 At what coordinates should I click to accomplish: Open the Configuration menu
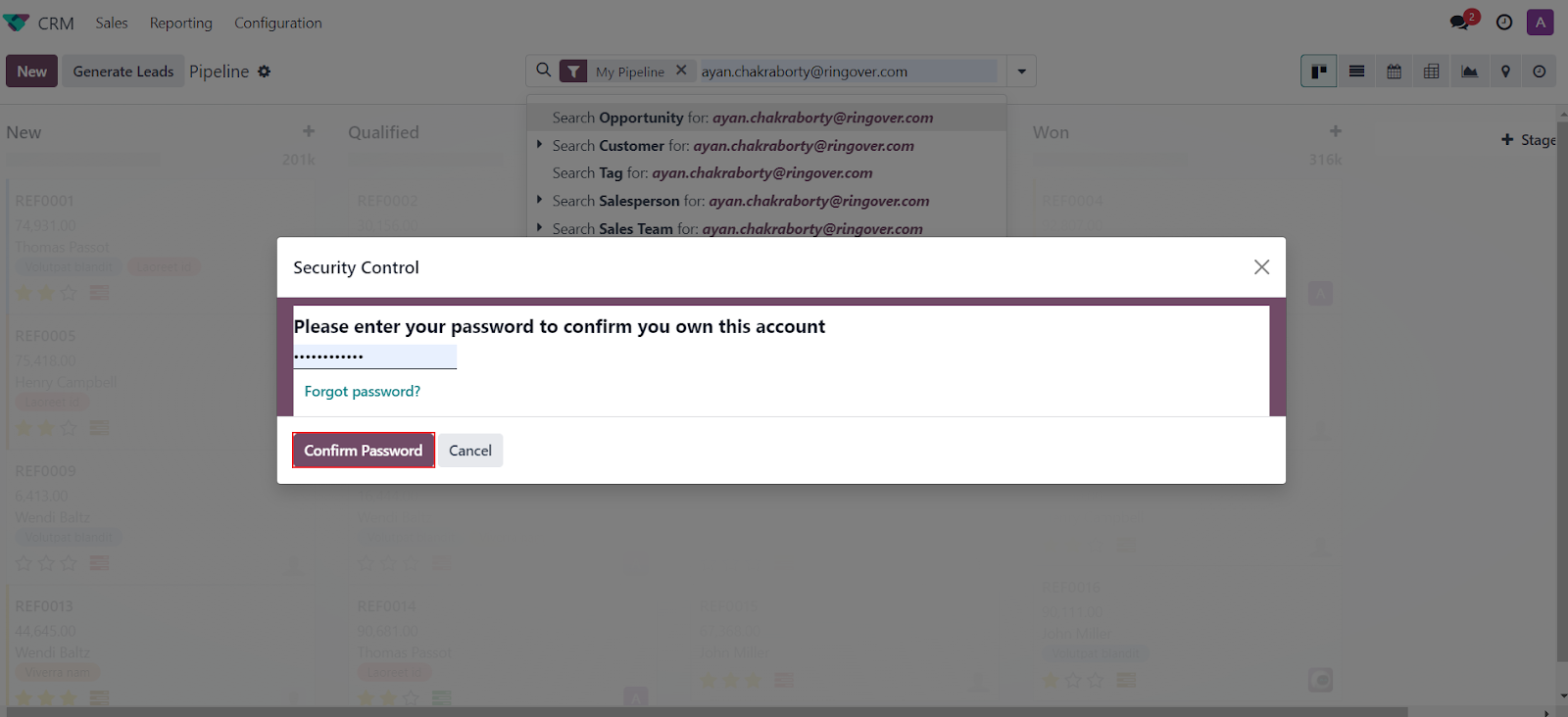277,23
